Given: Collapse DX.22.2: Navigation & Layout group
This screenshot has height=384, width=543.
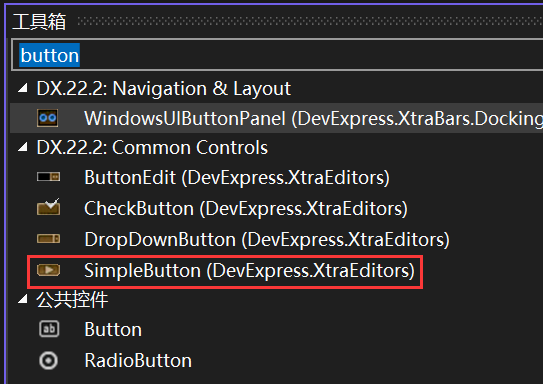Looking at the screenshot, I should [x=23, y=88].
